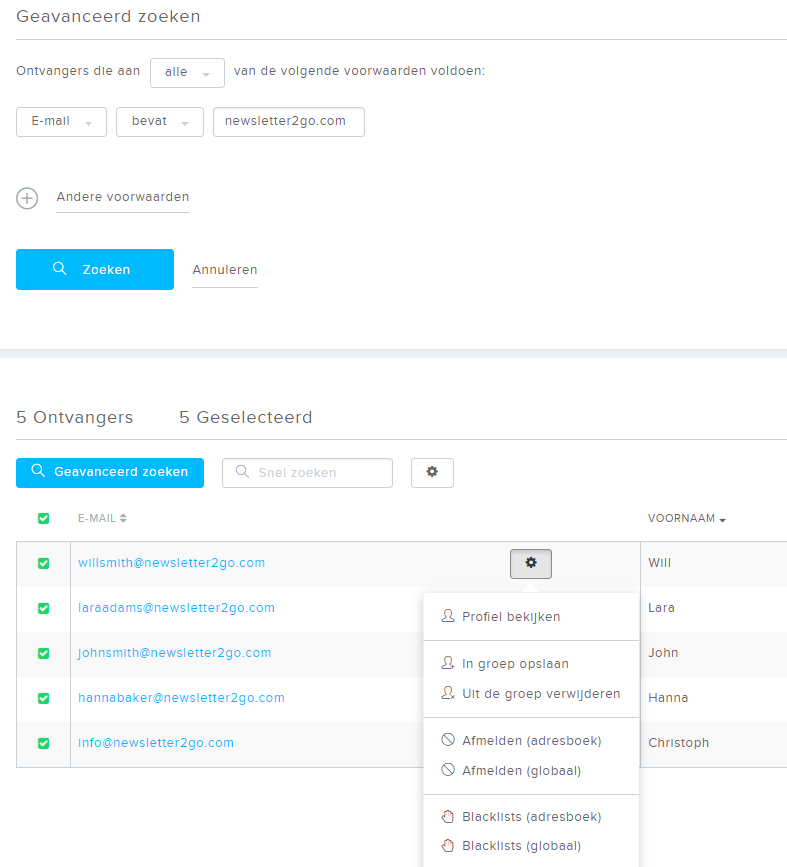Open gear settings next to quick search
The height and width of the screenshot is (867, 787).
432,472
